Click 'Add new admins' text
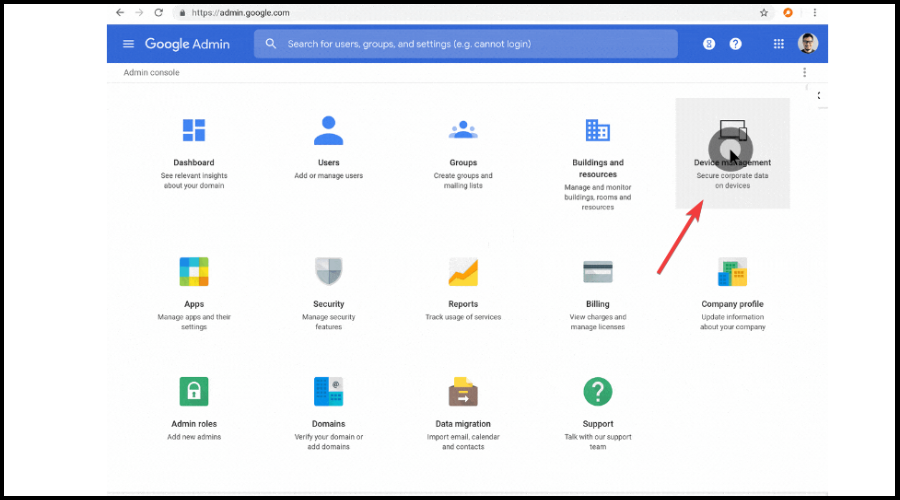Image resolution: width=900 pixels, height=500 pixels. [194, 437]
